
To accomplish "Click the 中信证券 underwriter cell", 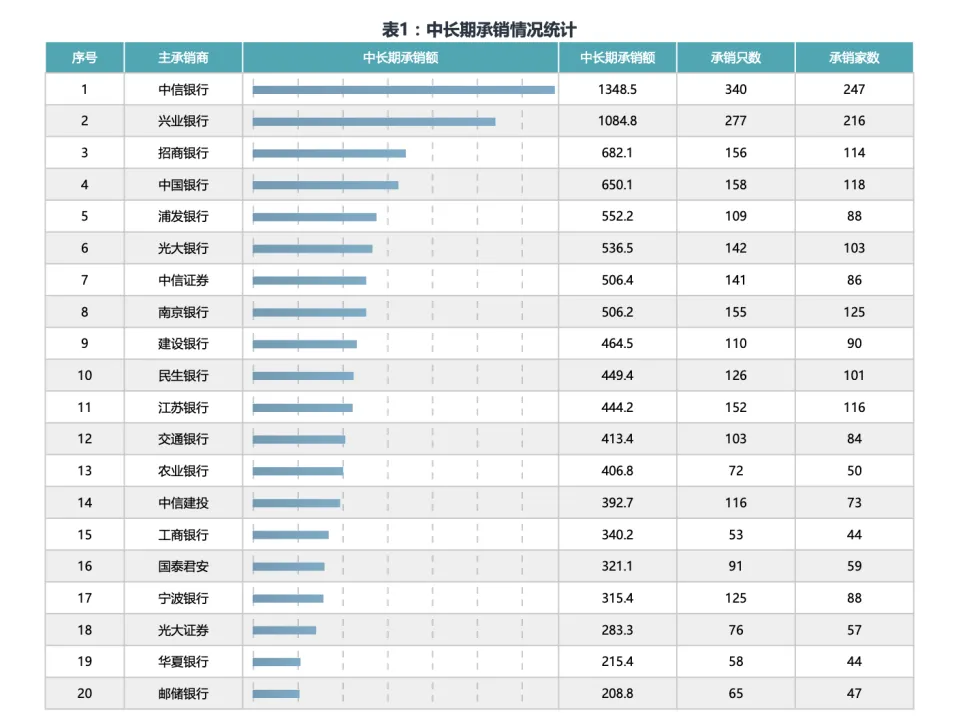I will [x=183, y=280].
